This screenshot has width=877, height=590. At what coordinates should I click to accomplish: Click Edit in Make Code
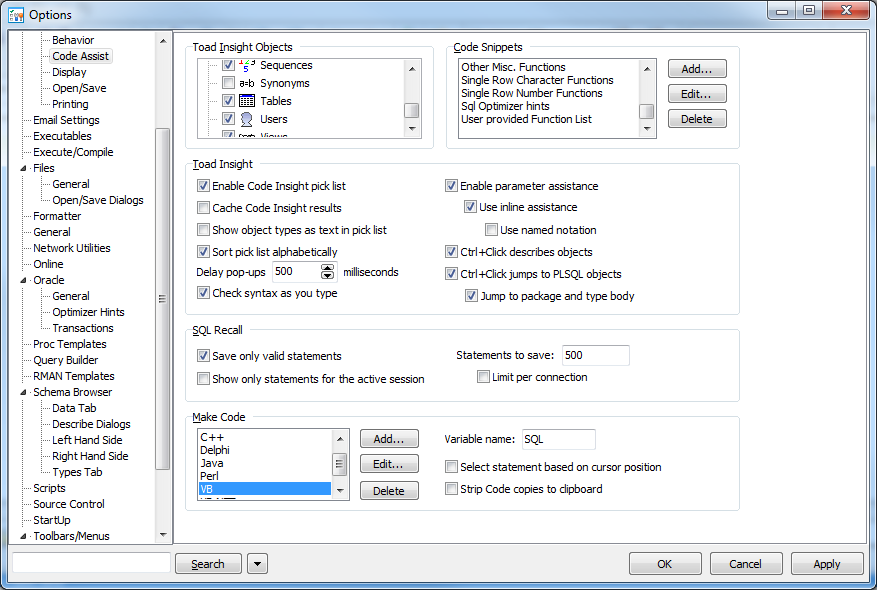tap(389, 464)
